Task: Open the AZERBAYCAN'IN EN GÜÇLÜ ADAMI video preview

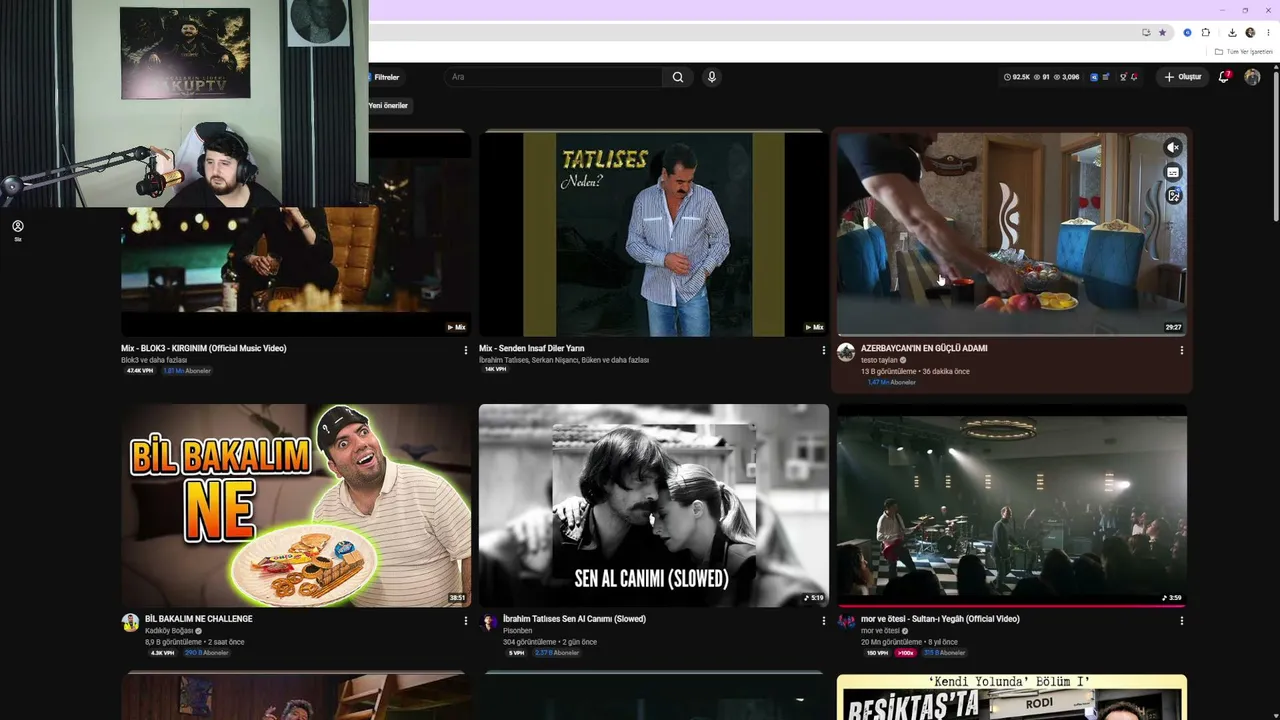Action: click(x=1012, y=234)
